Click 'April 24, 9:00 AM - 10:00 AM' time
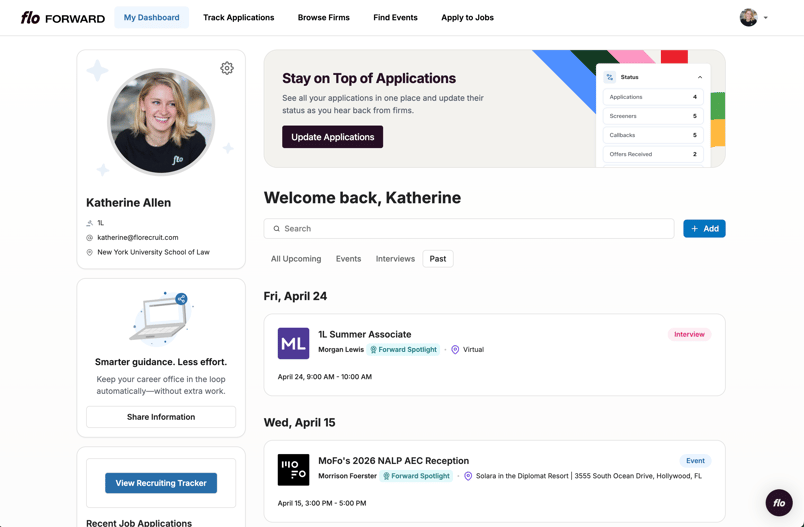This screenshot has height=527, width=804. pos(325,377)
